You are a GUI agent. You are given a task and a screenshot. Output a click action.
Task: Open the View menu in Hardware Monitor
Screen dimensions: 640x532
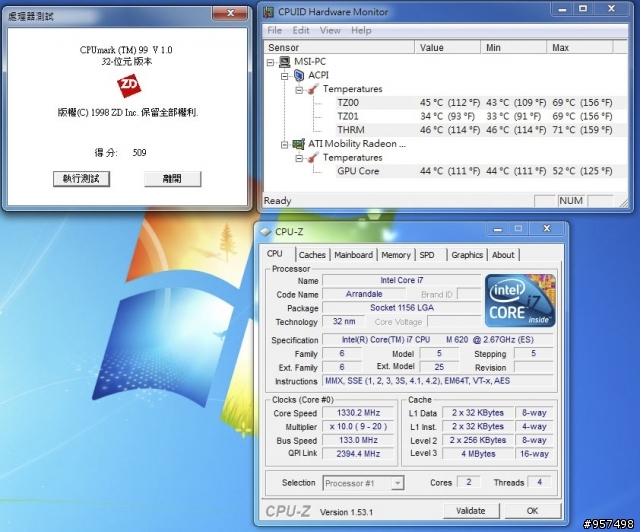(x=330, y=31)
